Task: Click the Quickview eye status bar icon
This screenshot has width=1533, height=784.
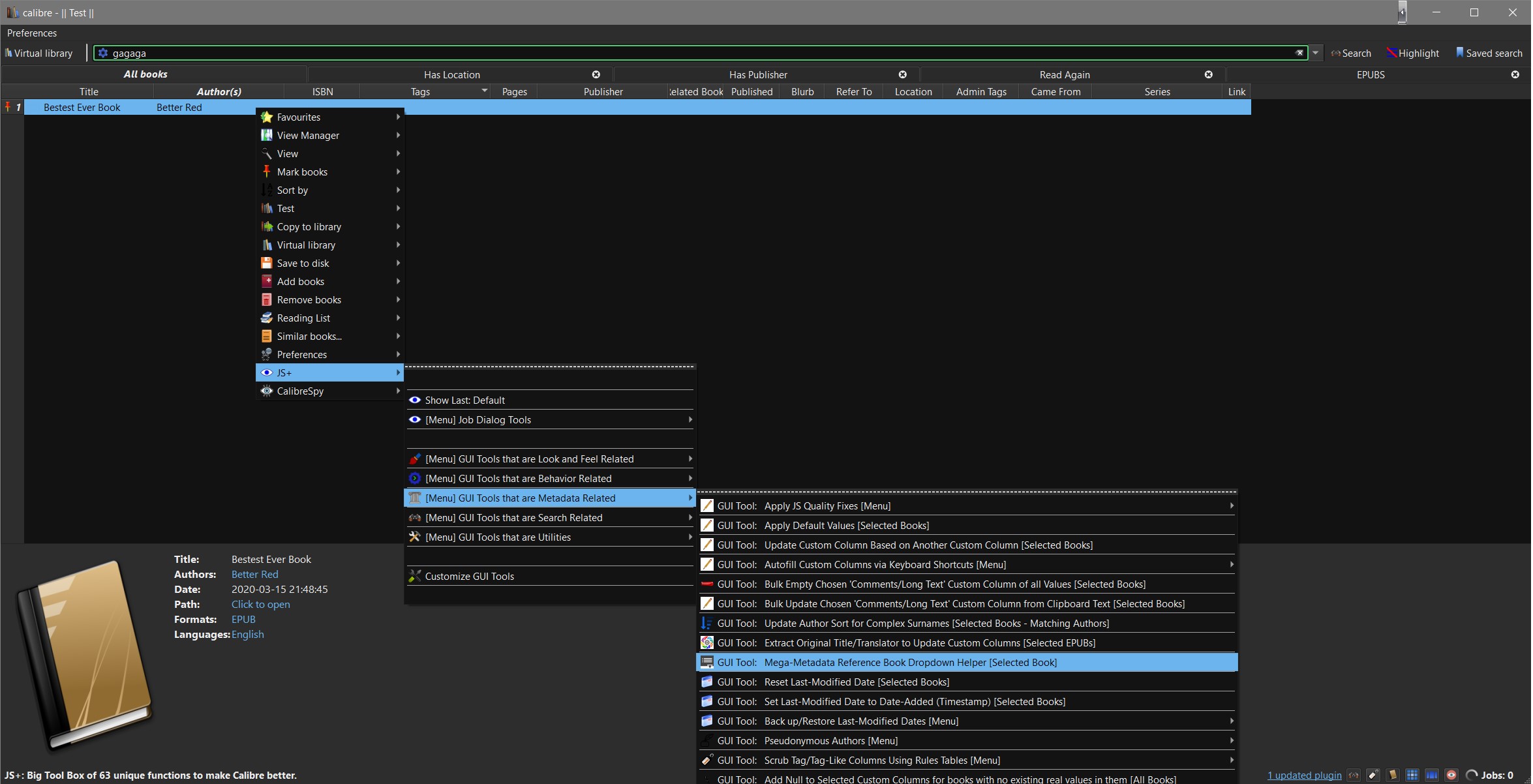Action: click(x=1451, y=775)
